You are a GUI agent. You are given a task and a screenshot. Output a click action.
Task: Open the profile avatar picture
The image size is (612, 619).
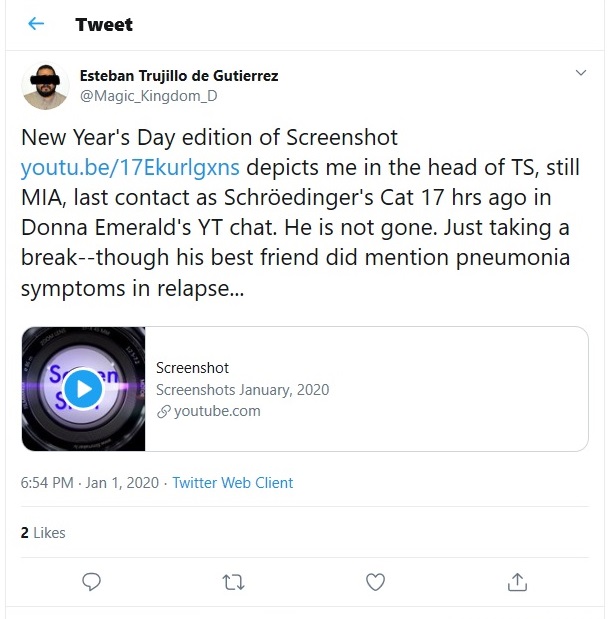point(44,86)
